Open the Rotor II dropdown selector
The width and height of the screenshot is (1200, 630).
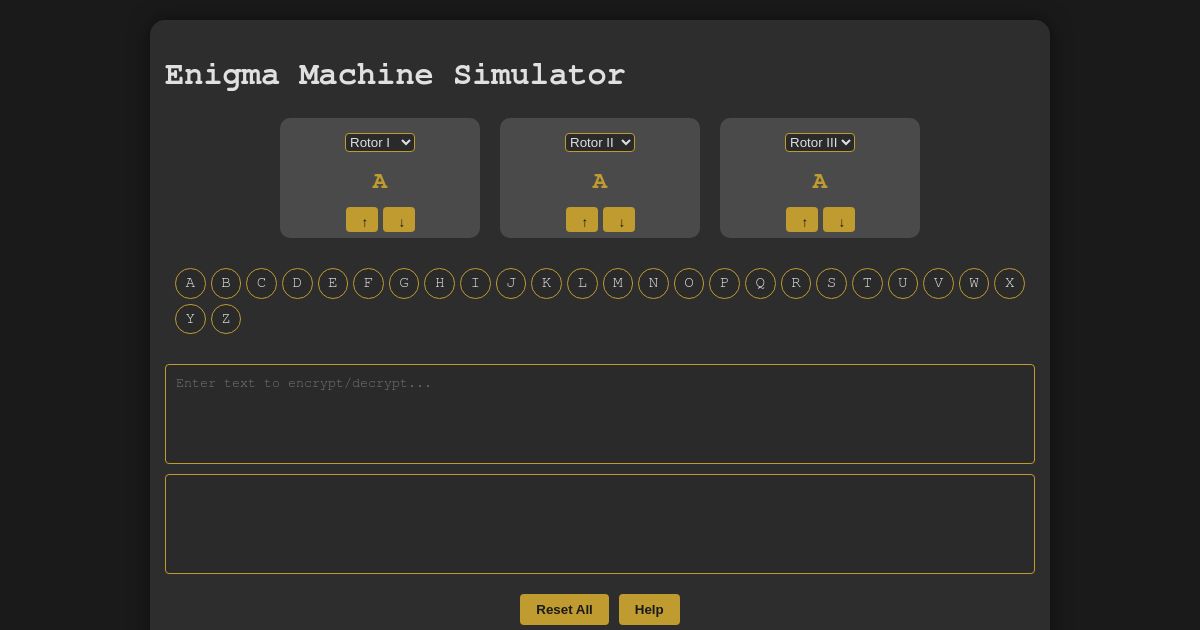click(x=600, y=142)
